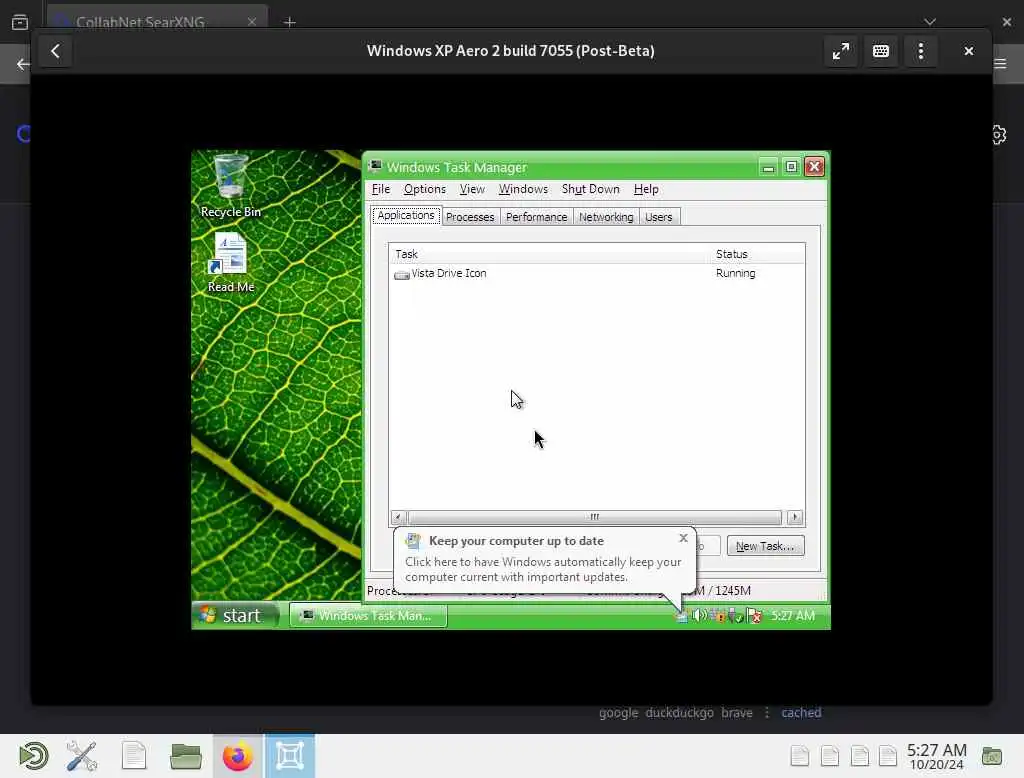Switch to the Users tab

(x=658, y=217)
